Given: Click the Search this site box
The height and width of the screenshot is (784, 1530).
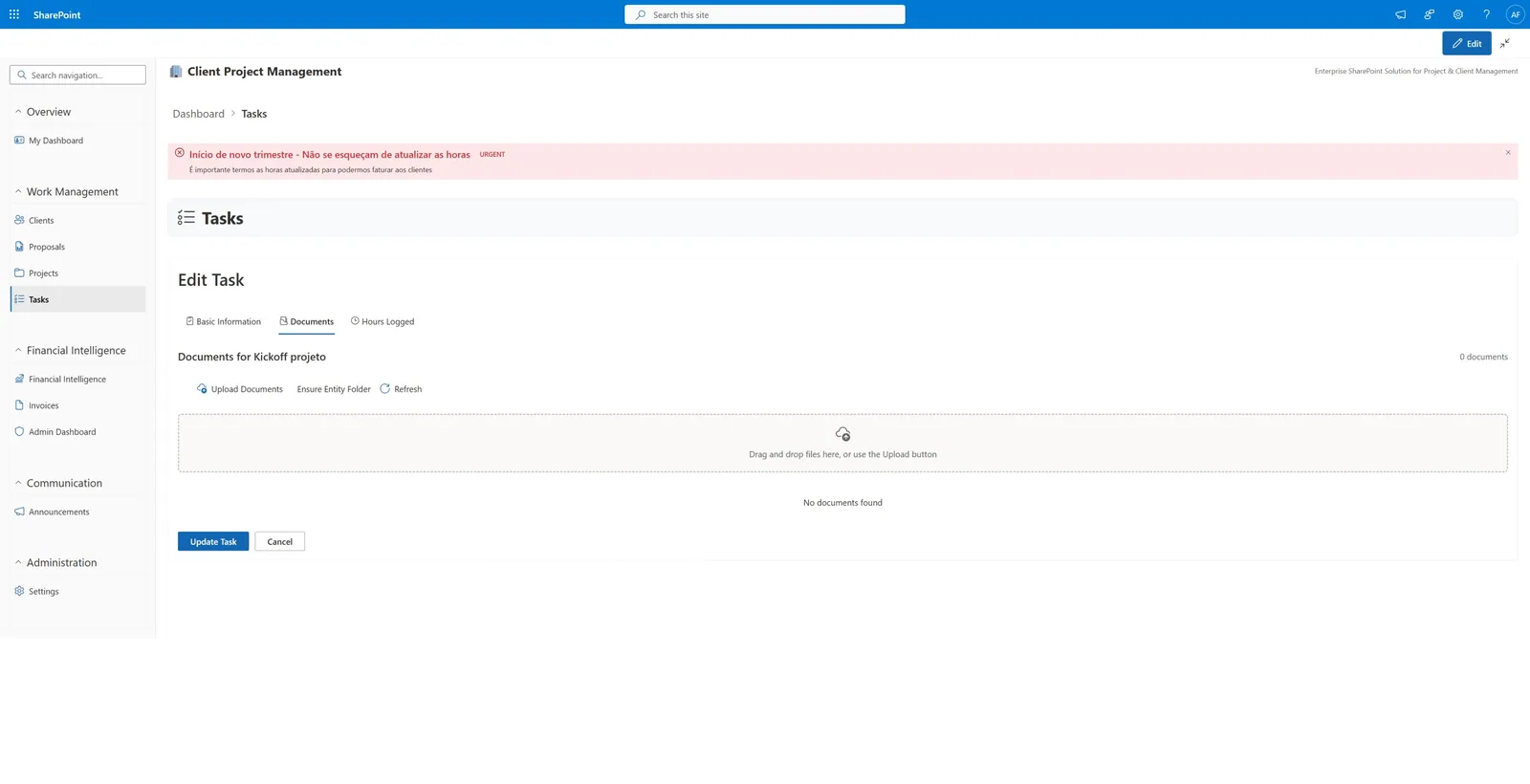Looking at the screenshot, I should click(765, 14).
